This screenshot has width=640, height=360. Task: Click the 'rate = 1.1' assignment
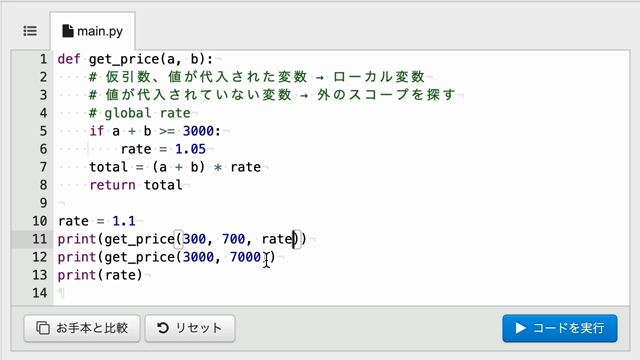coord(97,221)
